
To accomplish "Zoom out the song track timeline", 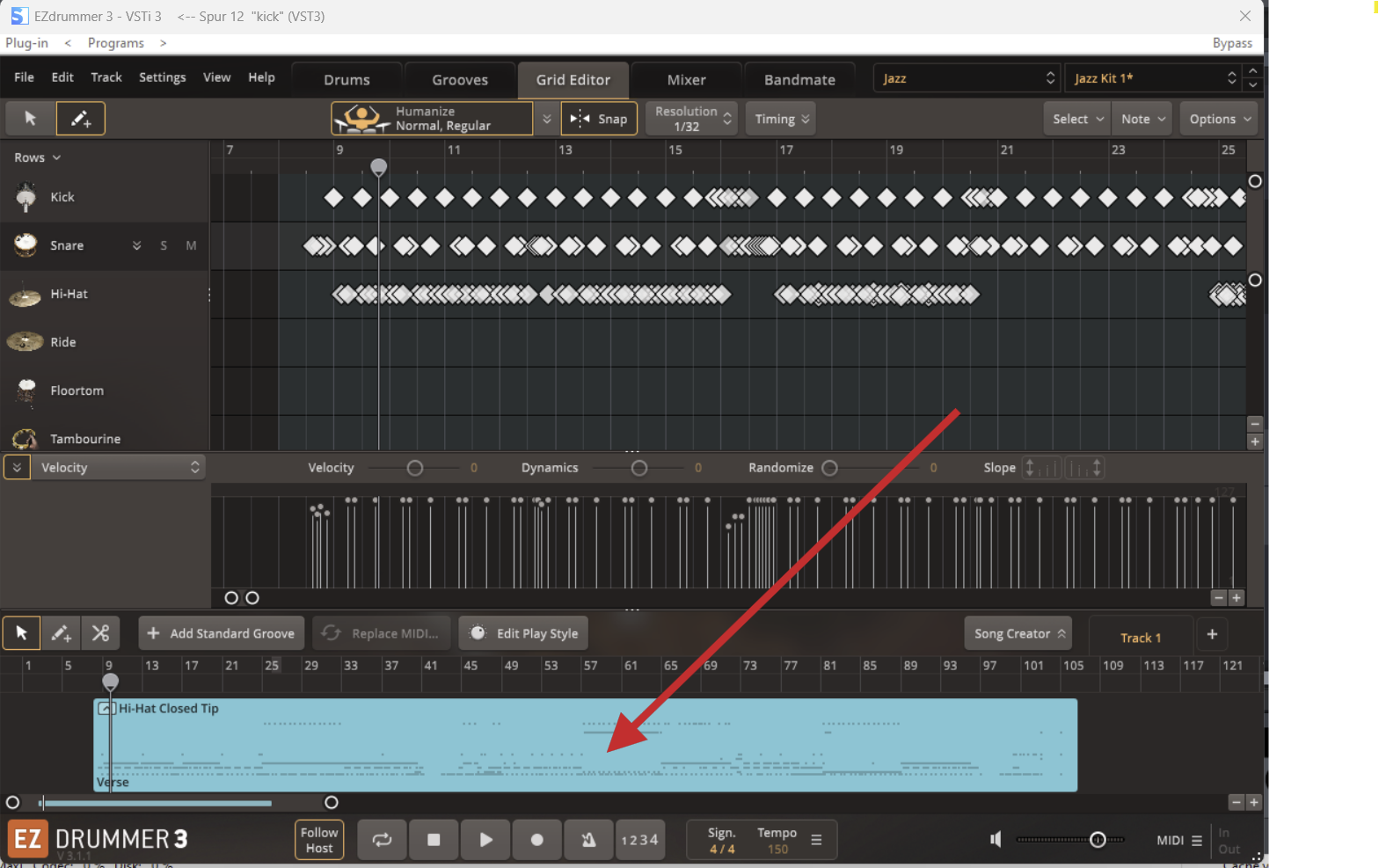I will tap(1237, 802).
